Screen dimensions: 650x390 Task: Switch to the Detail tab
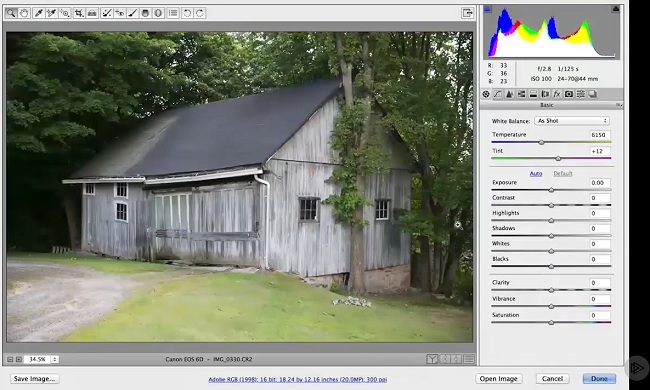509,94
